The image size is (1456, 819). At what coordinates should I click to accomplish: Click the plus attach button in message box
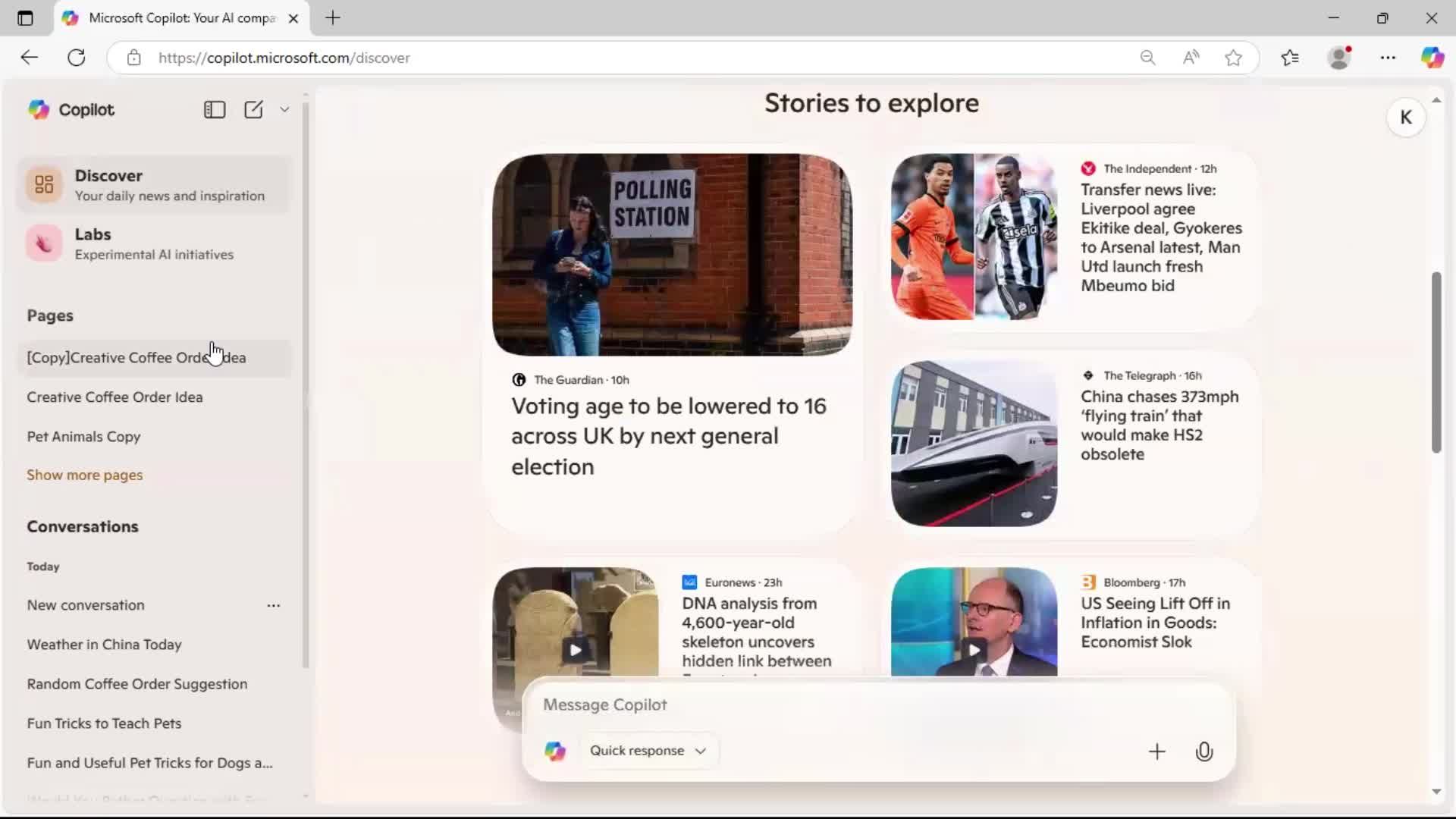pyautogui.click(x=1157, y=752)
